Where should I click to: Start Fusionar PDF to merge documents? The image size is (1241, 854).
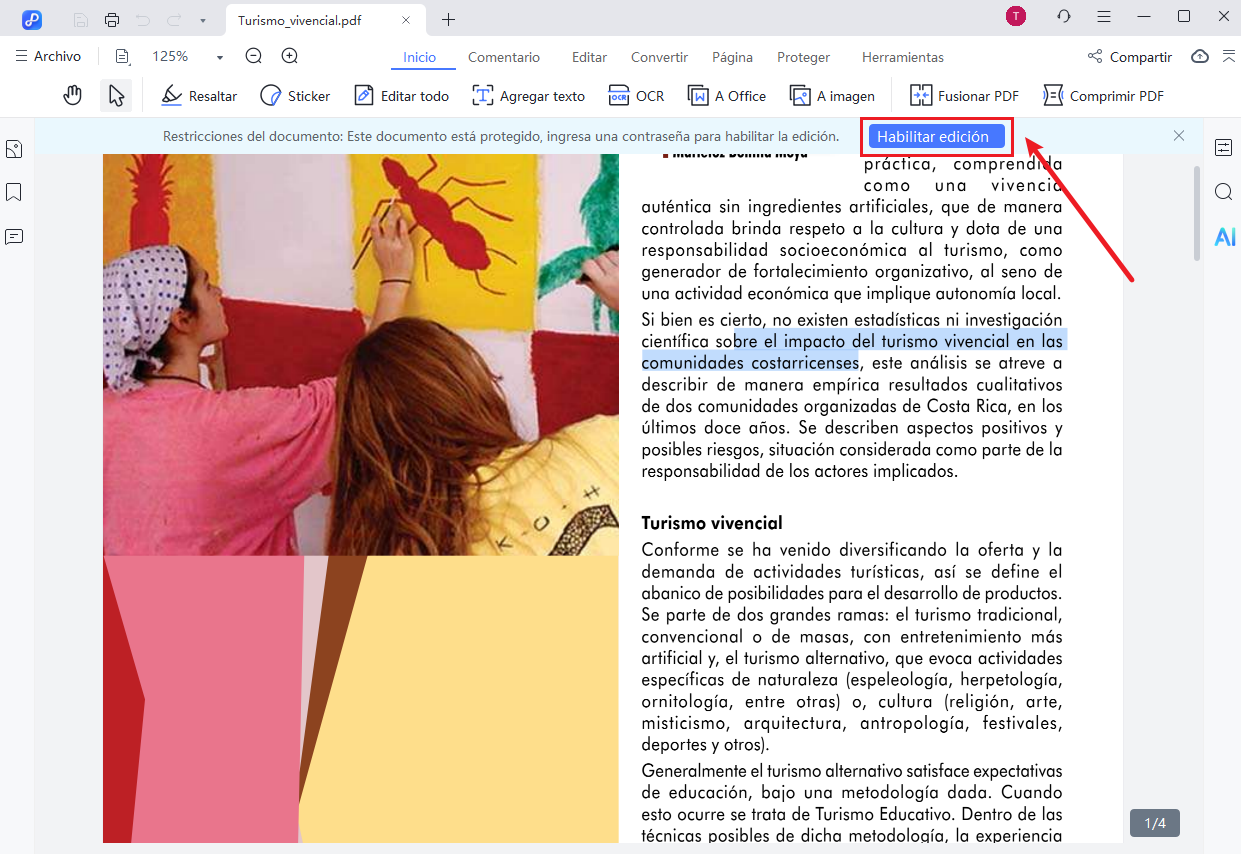963,95
